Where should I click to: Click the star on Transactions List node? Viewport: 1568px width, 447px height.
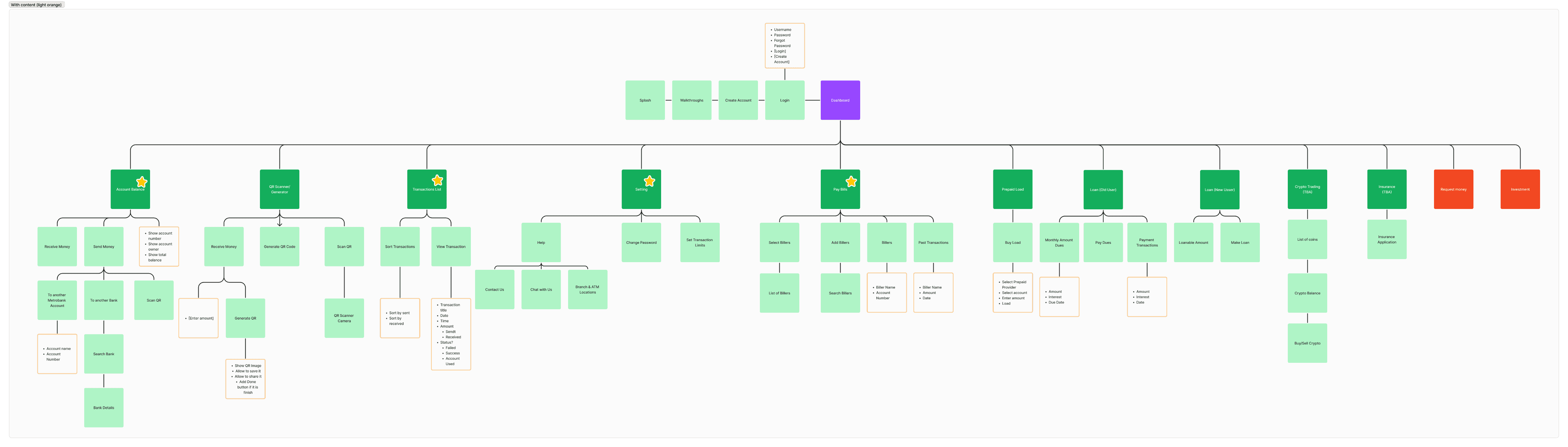pyautogui.click(x=437, y=180)
